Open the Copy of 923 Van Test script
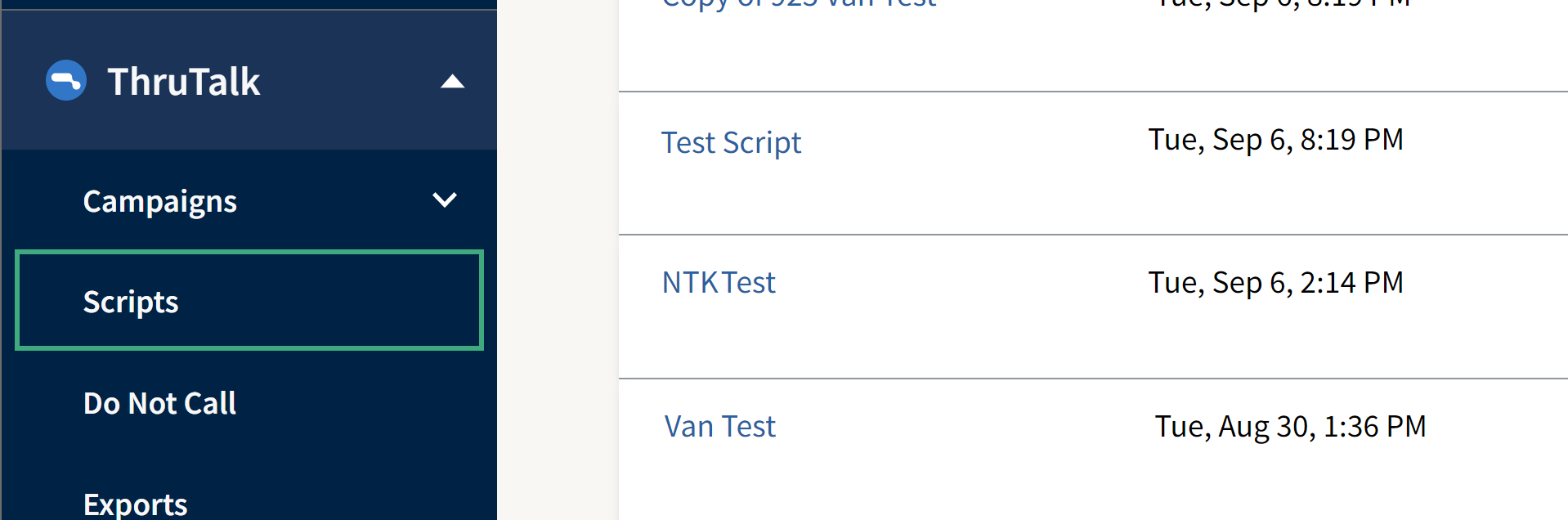Viewport: 1568px width, 520px height. coord(797,4)
